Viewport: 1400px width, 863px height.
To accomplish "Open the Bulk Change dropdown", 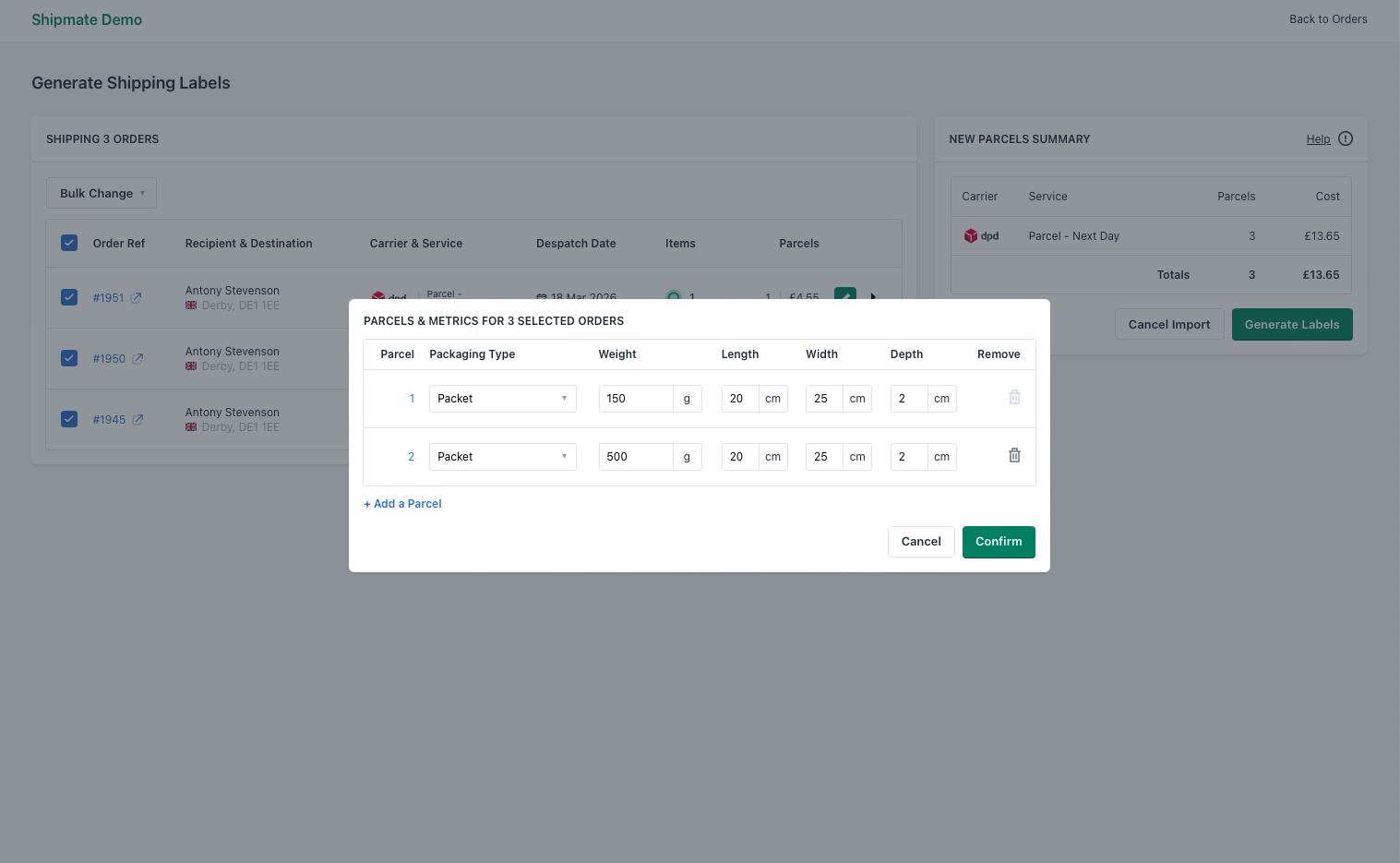I will click(101, 193).
